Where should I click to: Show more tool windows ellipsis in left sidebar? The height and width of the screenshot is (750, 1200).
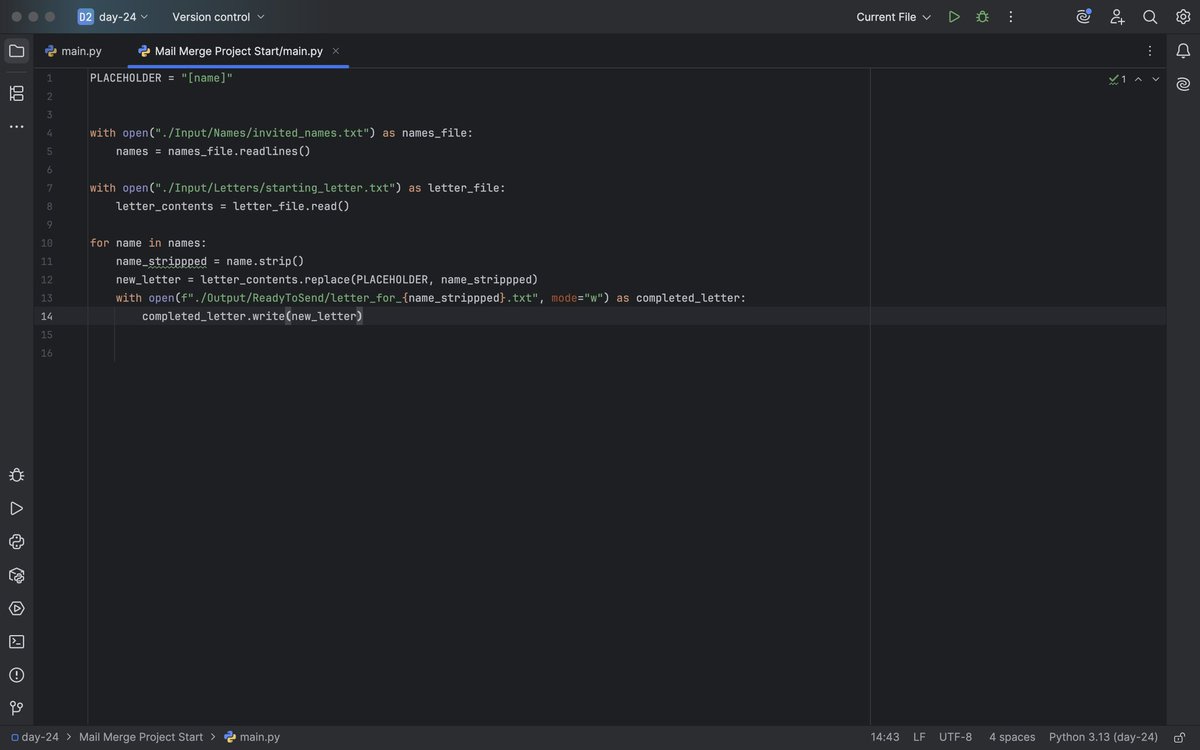(16, 126)
